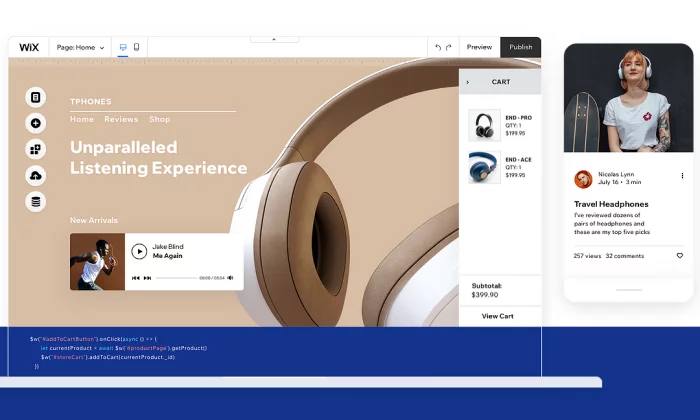Select the Home menu item

[x=82, y=119]
